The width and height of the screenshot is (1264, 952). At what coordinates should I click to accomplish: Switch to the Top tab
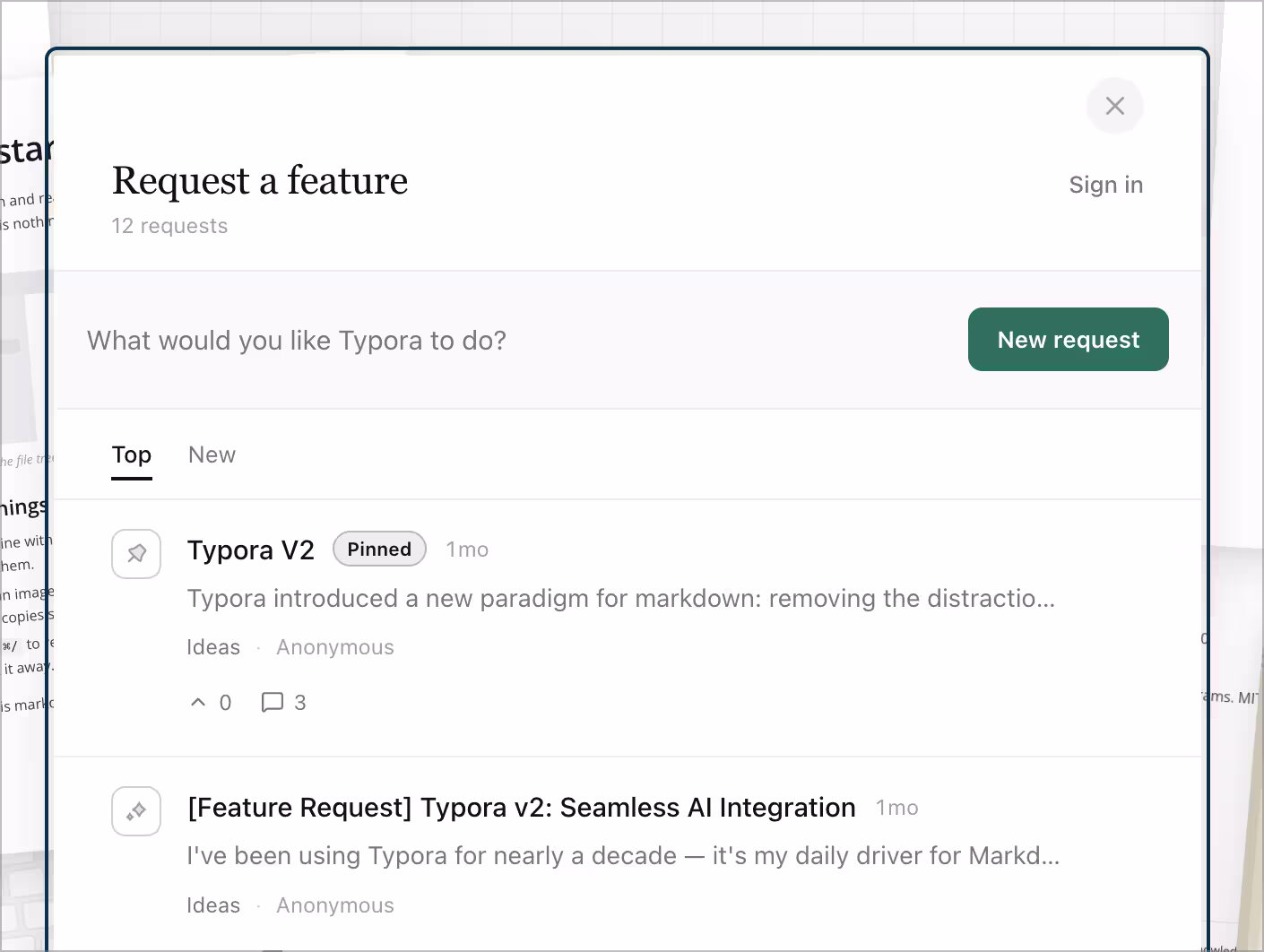[132, 456]
